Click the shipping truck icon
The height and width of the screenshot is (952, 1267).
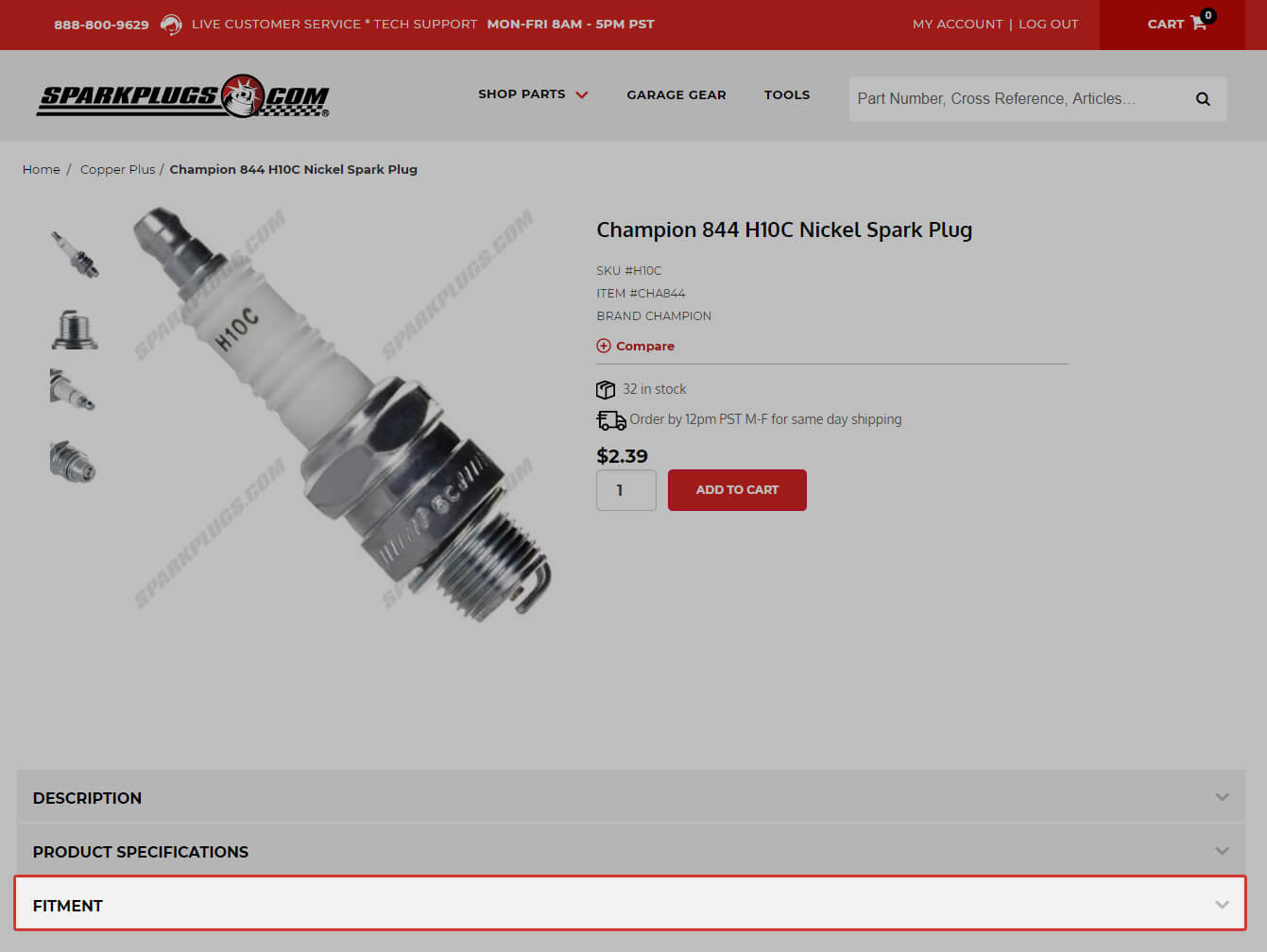pyautogui.click(x=611, y=419)
